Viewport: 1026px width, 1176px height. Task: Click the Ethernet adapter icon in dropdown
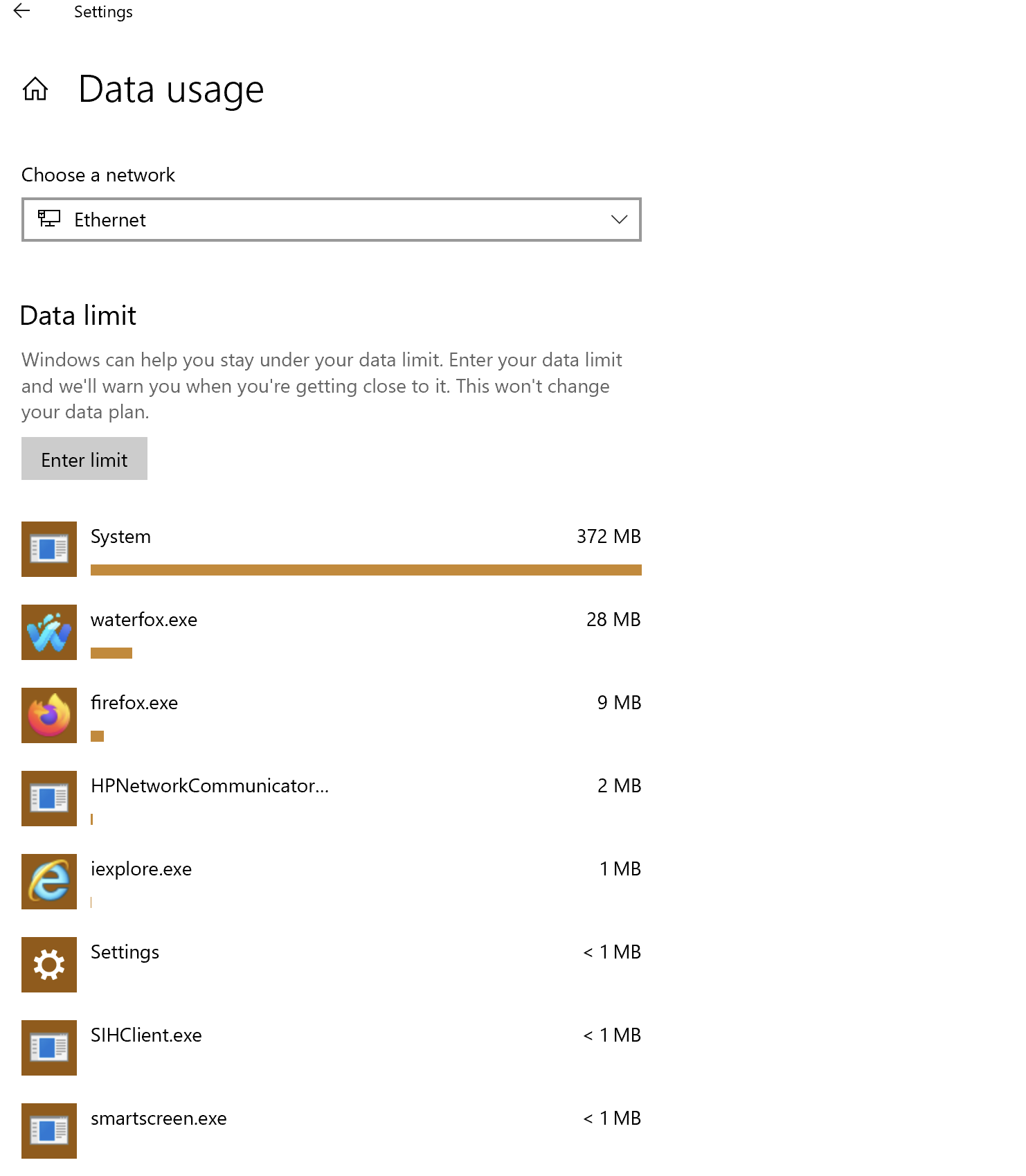49,220
